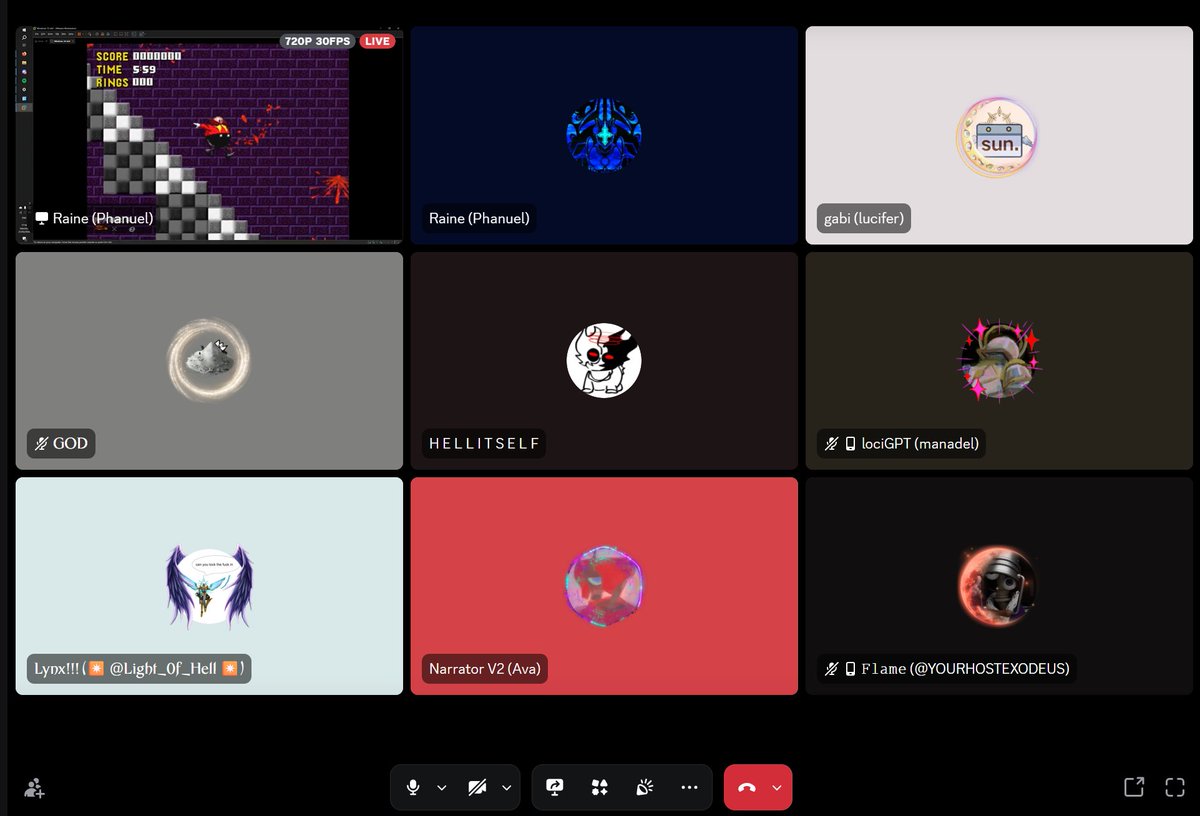
Task: Enter full screen mode
Action: pos(1175,787)
